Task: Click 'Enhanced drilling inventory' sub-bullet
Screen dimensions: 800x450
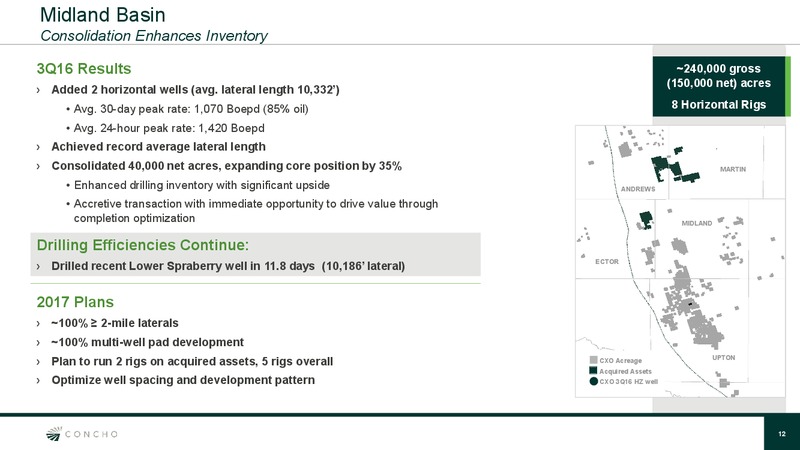Action: click(202, 185)
